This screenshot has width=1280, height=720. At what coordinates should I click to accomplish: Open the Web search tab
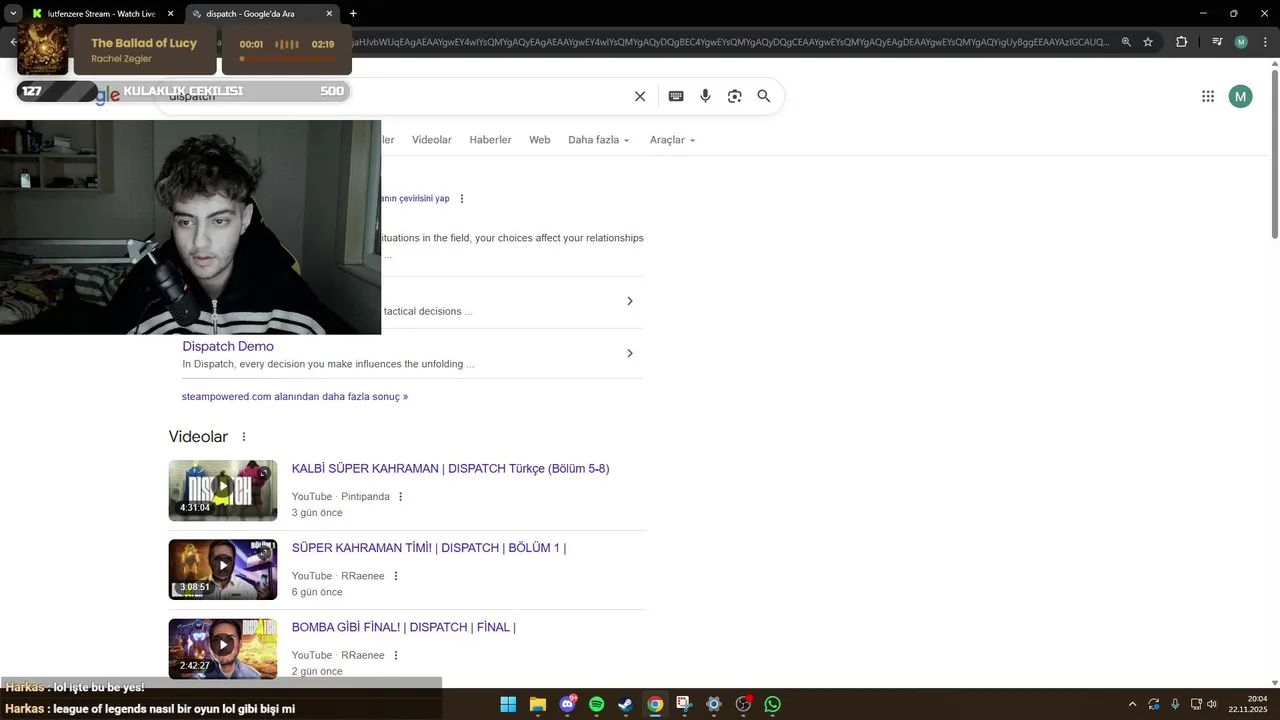(x=540, y=140)
